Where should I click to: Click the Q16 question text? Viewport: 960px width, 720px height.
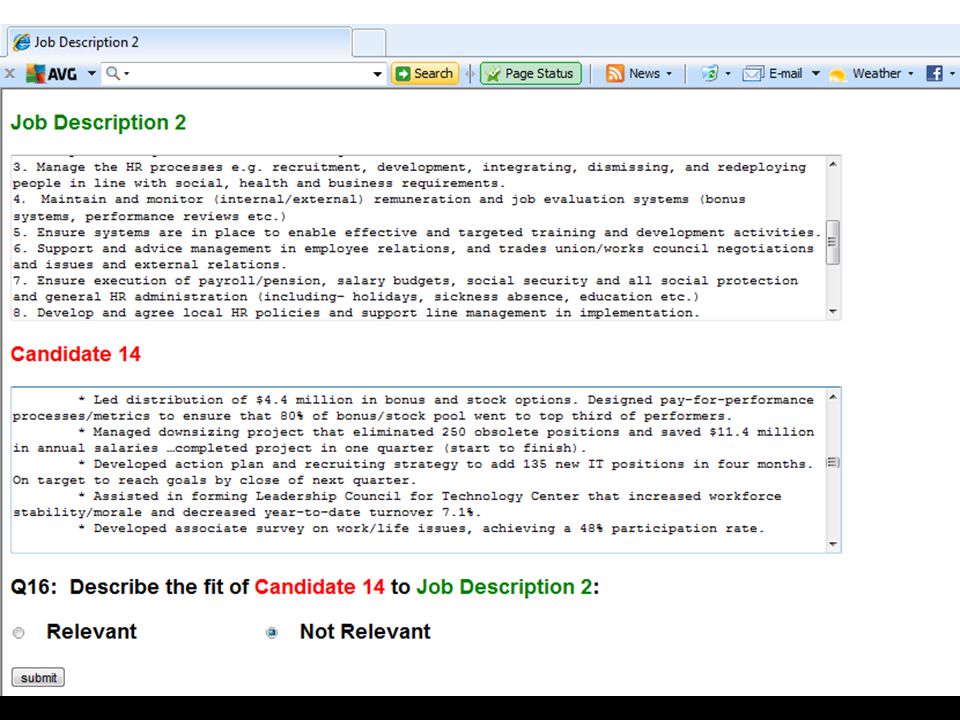[305, 587]
